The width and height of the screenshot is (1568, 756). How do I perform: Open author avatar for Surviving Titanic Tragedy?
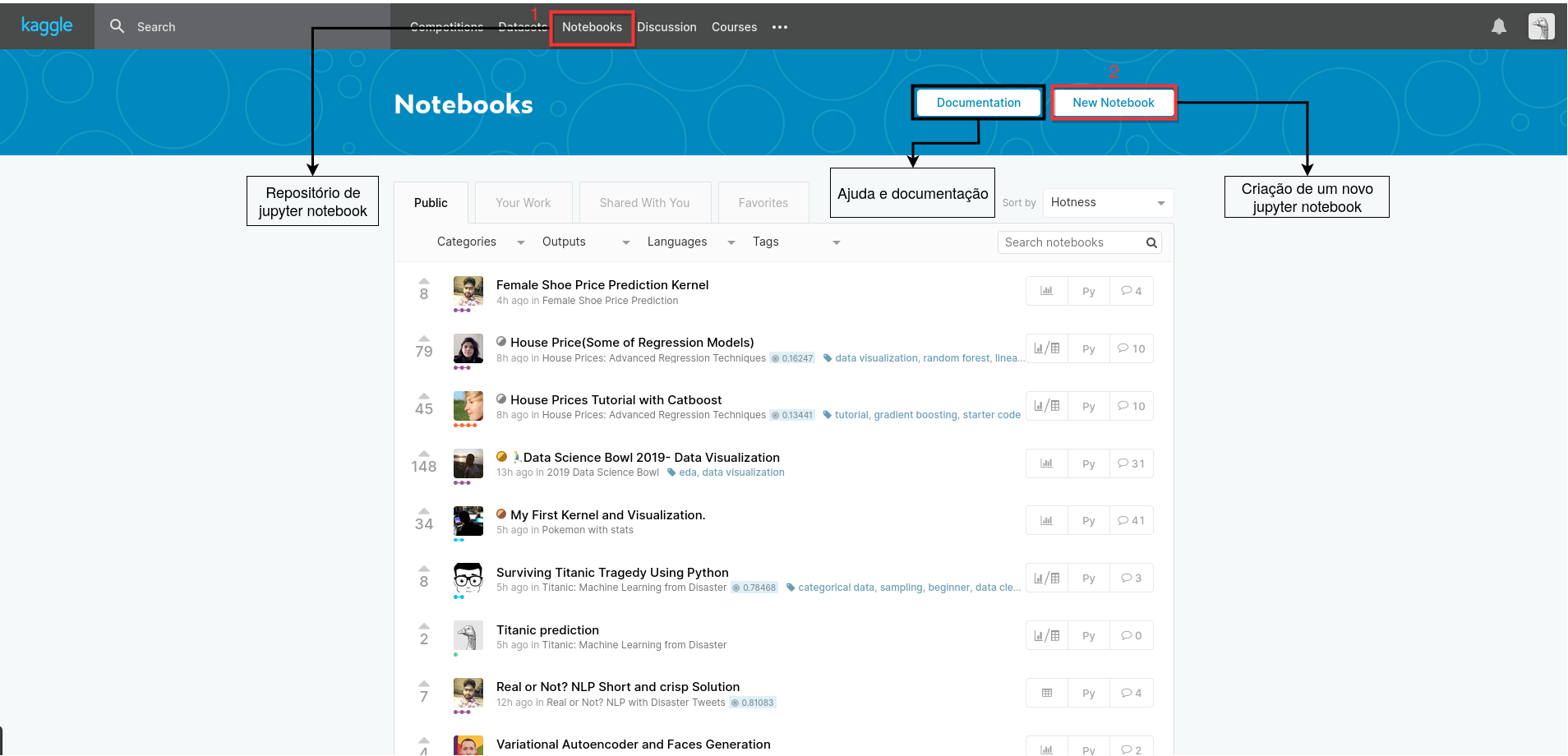click(468, 579)
